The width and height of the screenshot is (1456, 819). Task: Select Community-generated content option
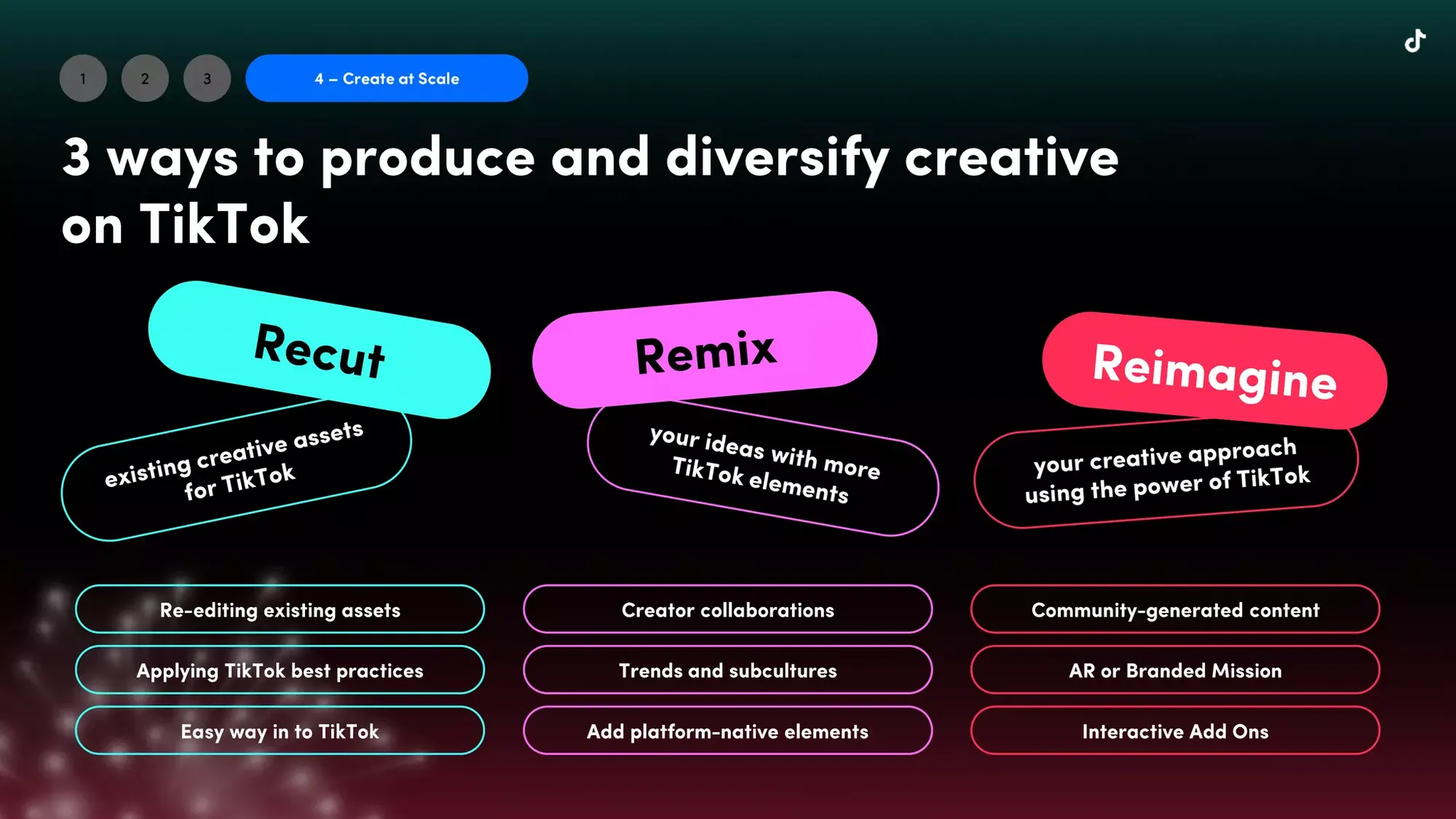(1175, 609)
